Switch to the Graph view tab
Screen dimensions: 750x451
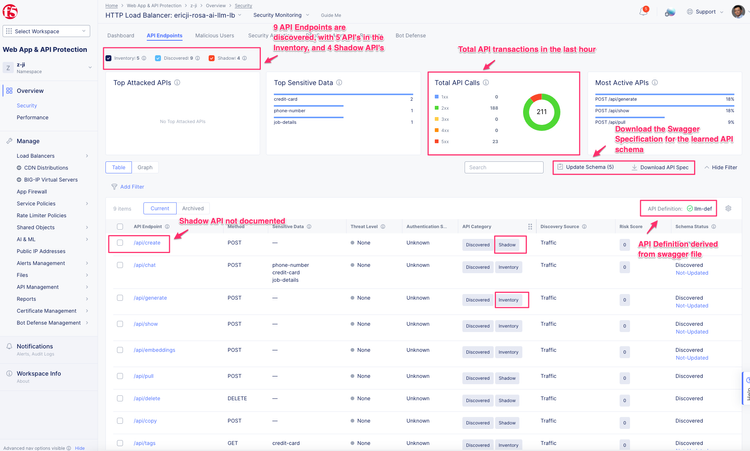145,167
